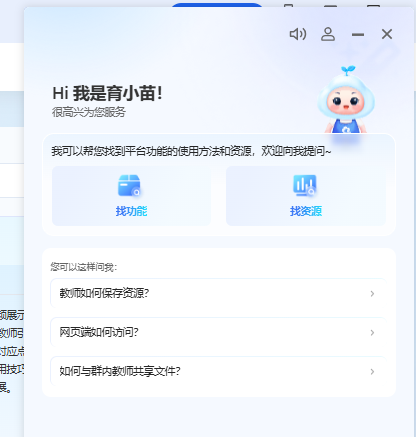Expand chevron beside 教师如何保存资源?
This screenshot has width=416, height=437.
[x=372, y=294]
